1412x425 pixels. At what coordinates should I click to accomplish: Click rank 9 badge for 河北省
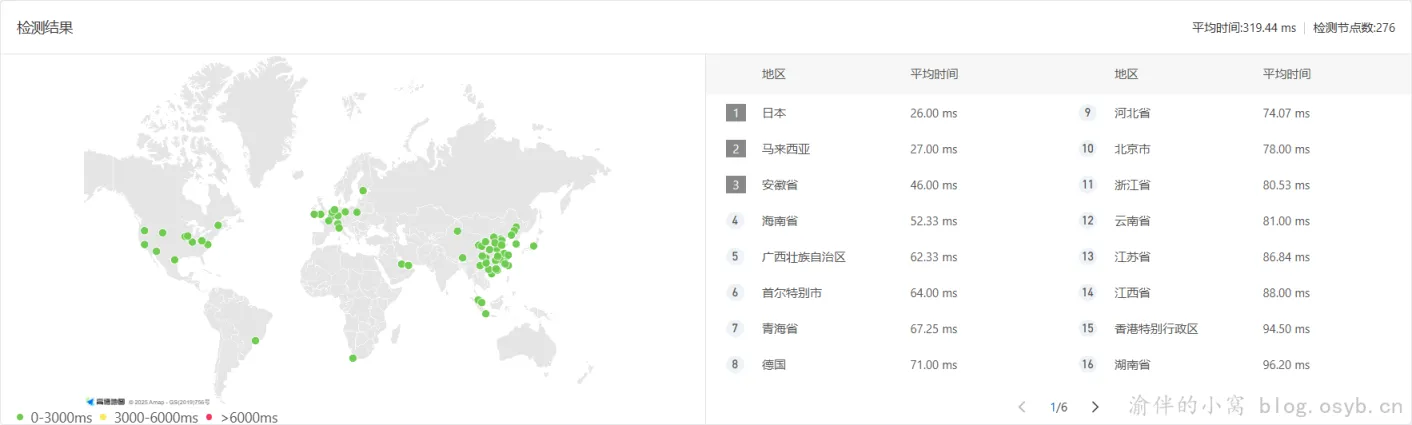pyautogui.click(x=1088, y=113)
